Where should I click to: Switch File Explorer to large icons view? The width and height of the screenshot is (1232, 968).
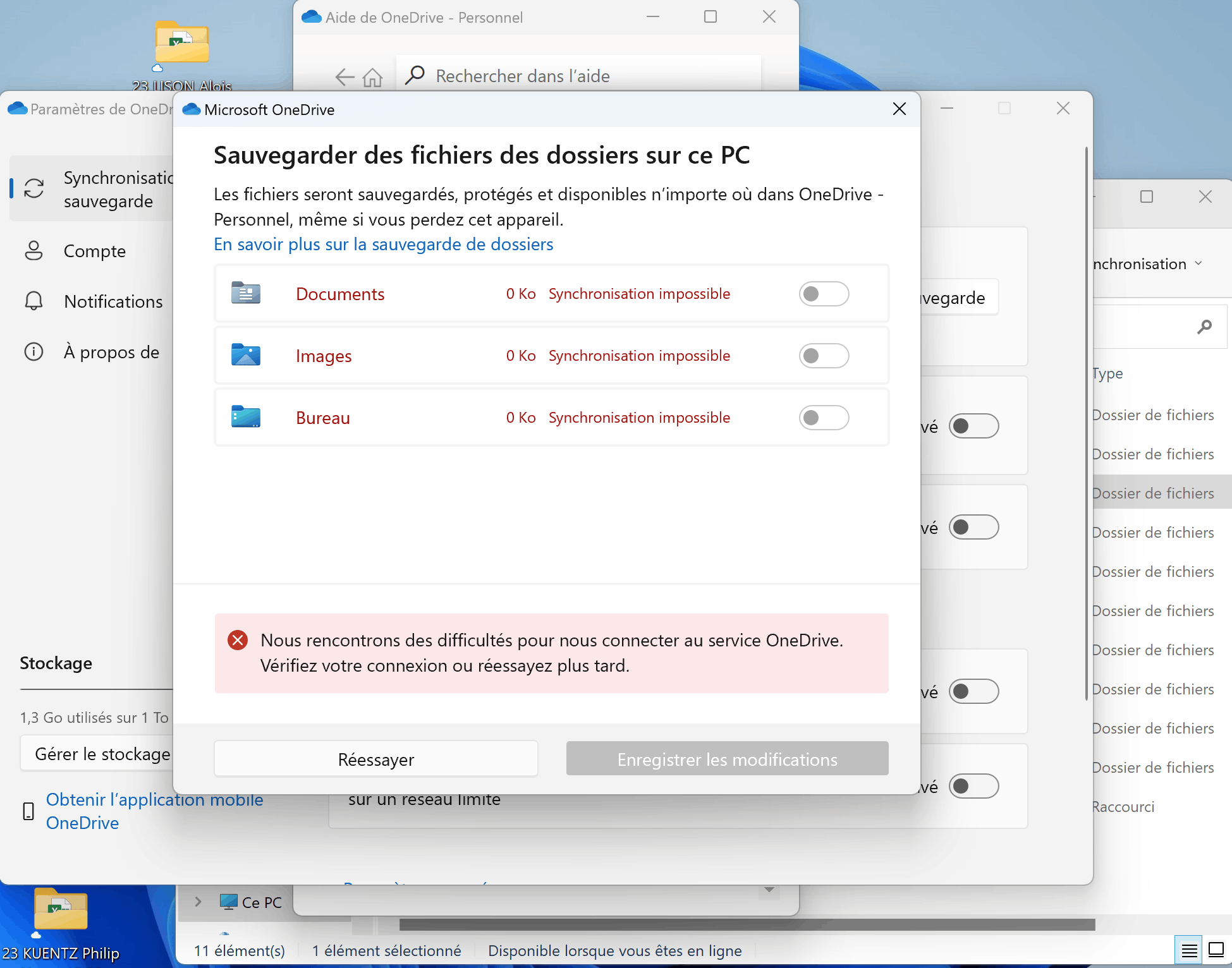tap(1216, 950)
